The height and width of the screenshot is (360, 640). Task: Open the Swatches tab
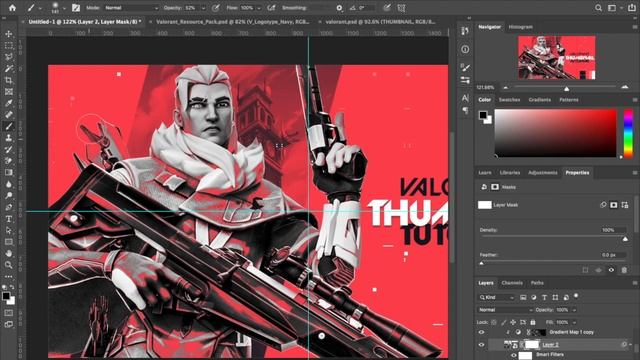tap(509, 100)
